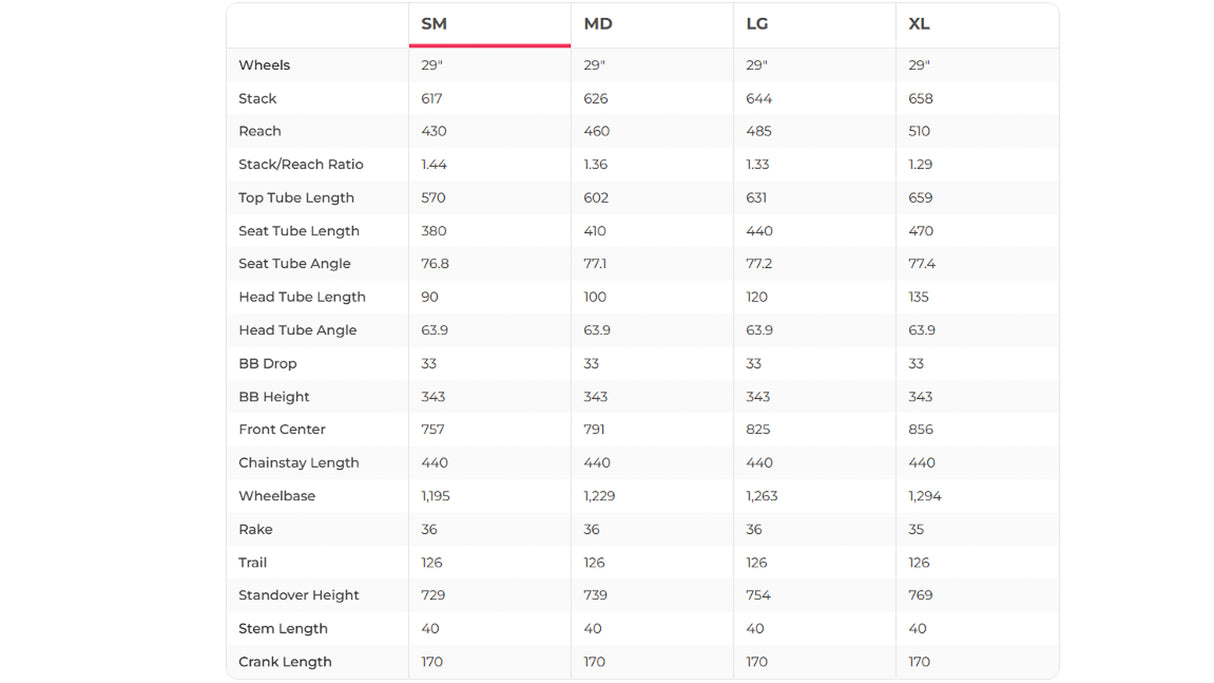The image size is (1214, 683).
Task: Click the XL rake value 35
Action: (x=916, y=529)
